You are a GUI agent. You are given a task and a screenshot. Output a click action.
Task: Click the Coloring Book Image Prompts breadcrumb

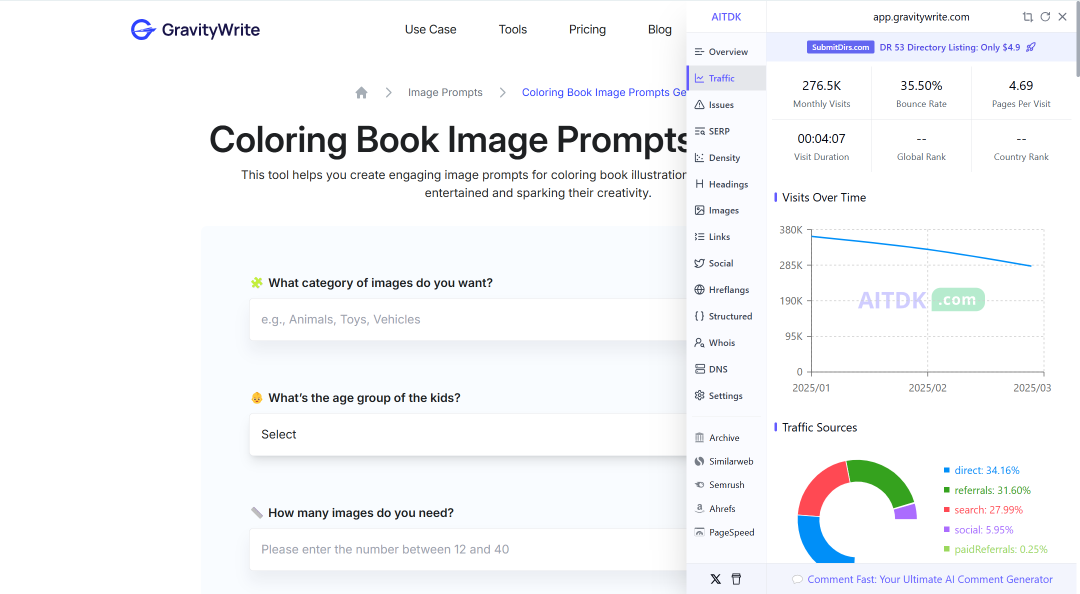604,92
